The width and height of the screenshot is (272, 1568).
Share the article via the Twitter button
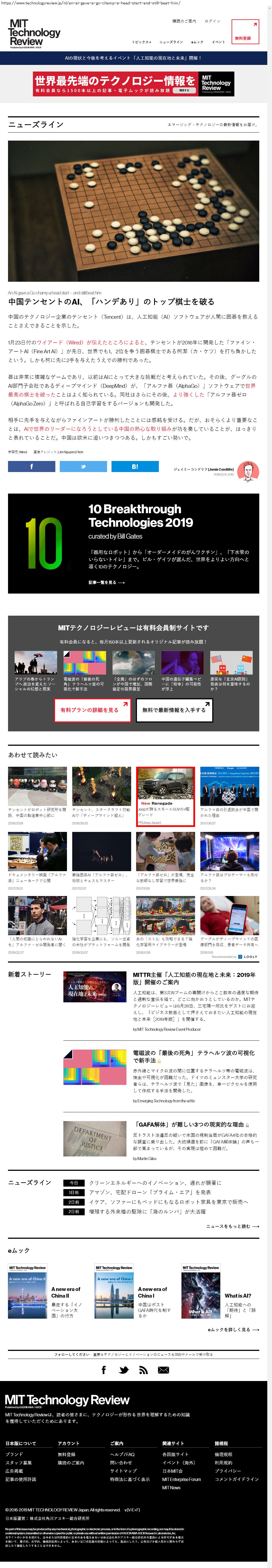(83, 467)
